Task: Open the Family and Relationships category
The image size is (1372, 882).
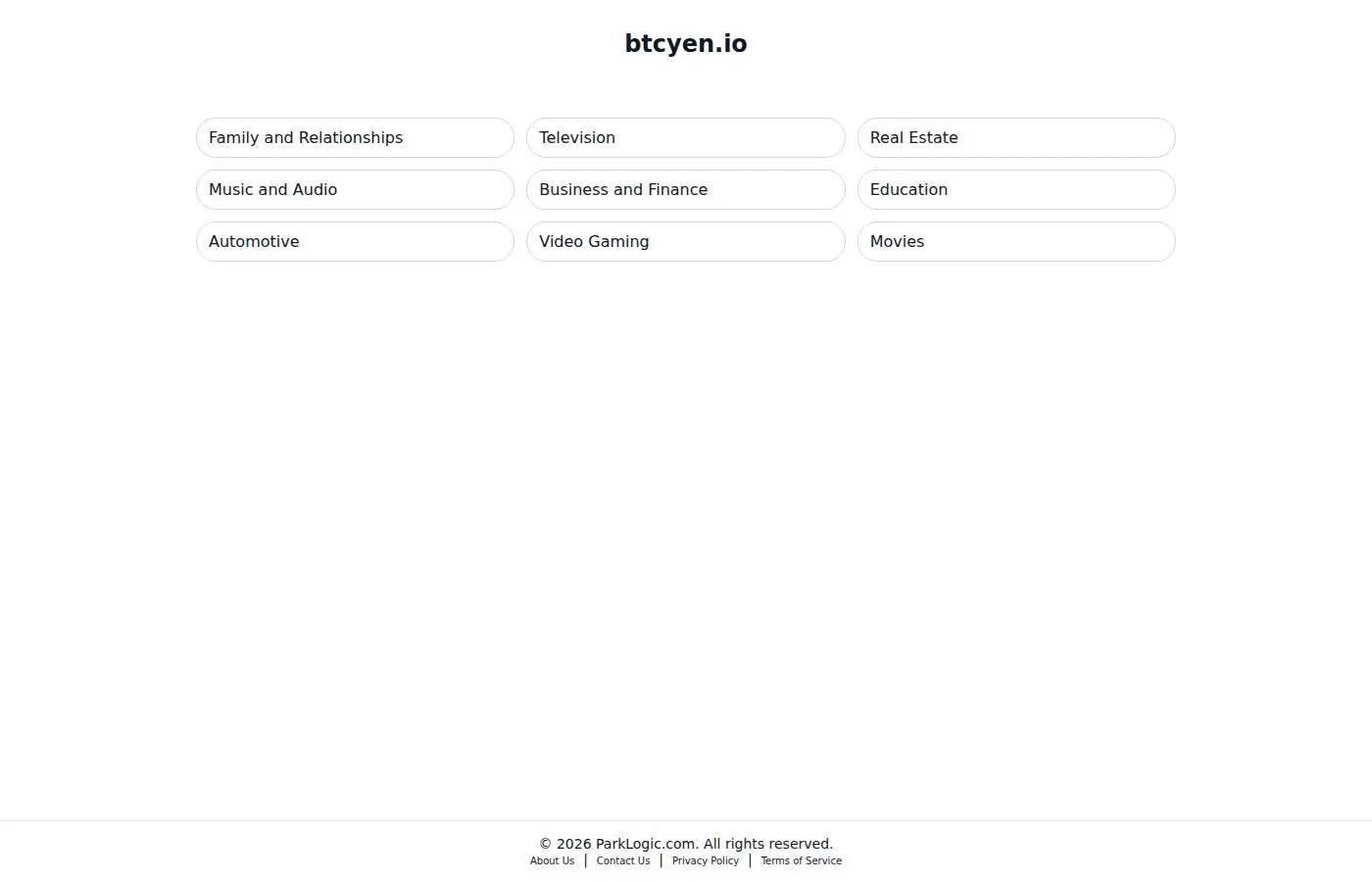Action: point(355,138)
